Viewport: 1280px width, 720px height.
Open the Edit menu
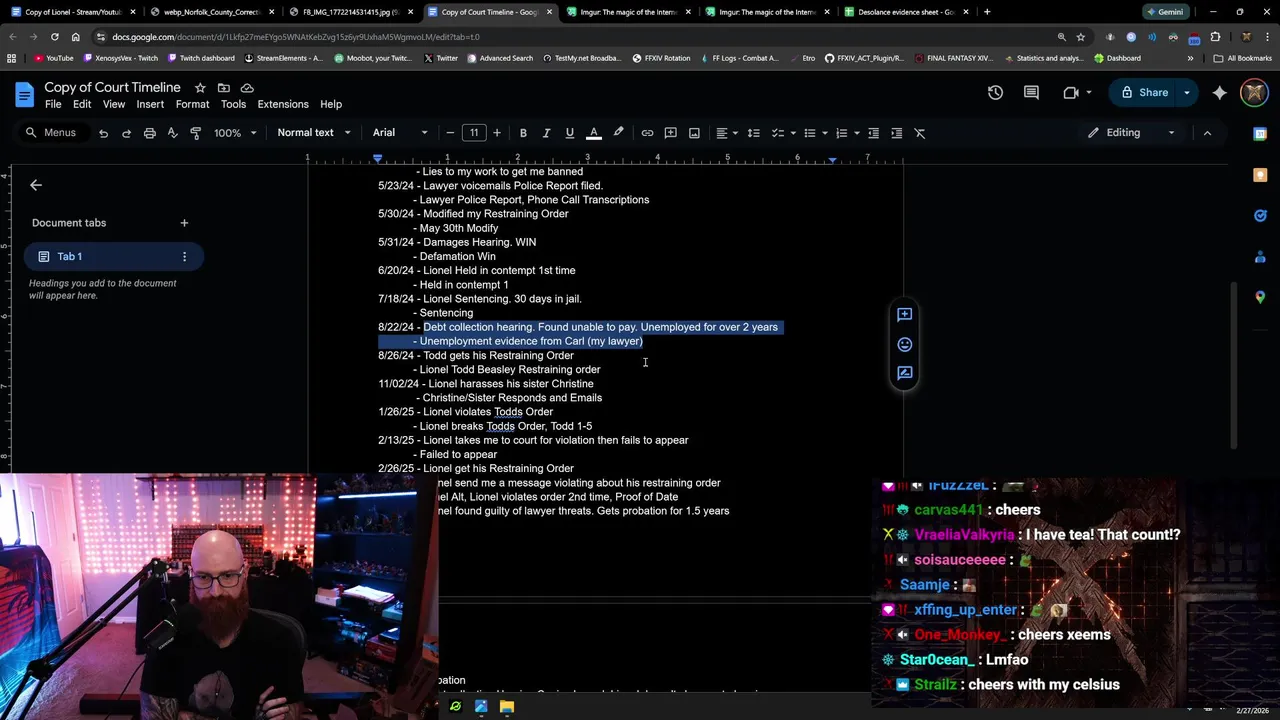[82, 104]
